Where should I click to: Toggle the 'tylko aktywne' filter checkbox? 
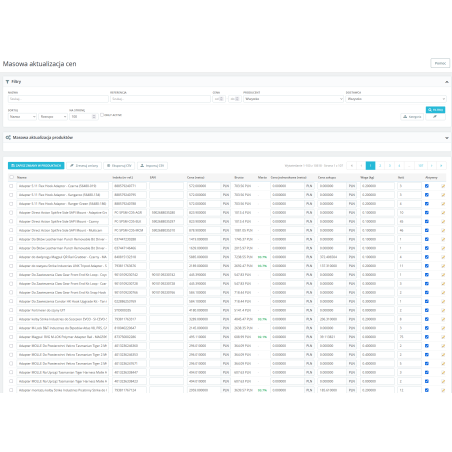click(x=102, y=115)
